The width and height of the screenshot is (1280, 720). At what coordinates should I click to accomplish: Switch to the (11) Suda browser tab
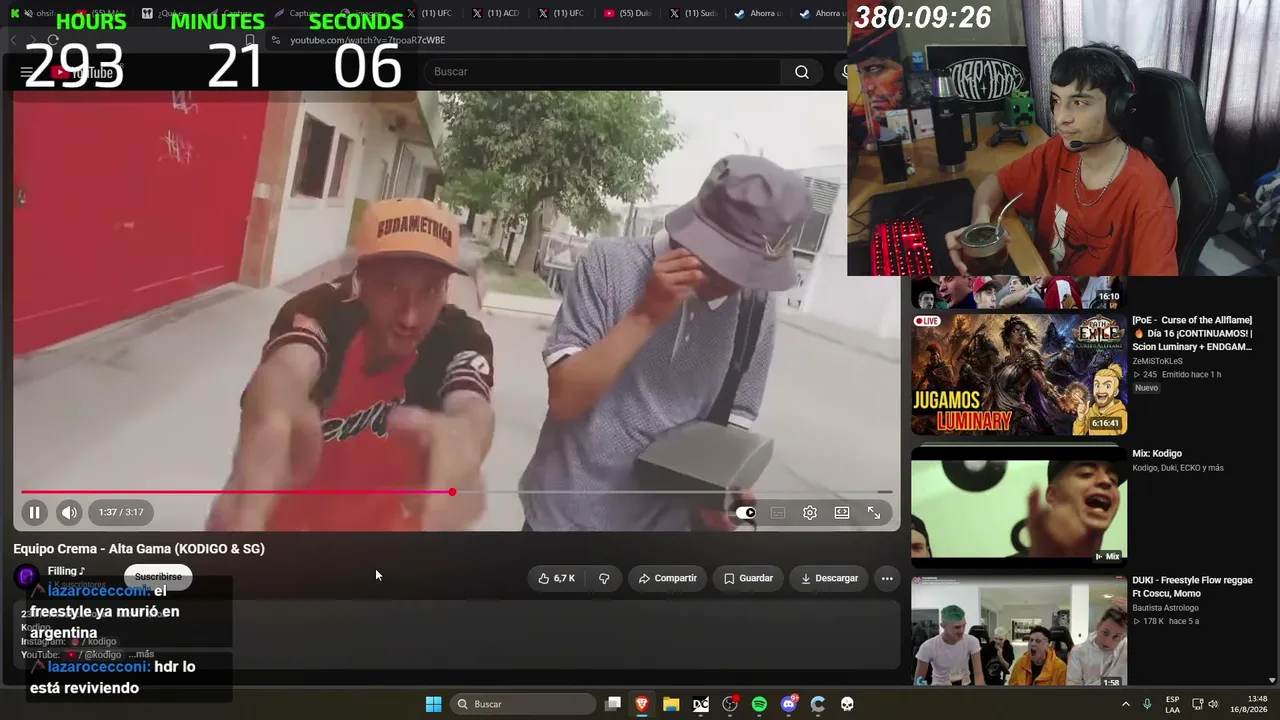click(693, 13)
